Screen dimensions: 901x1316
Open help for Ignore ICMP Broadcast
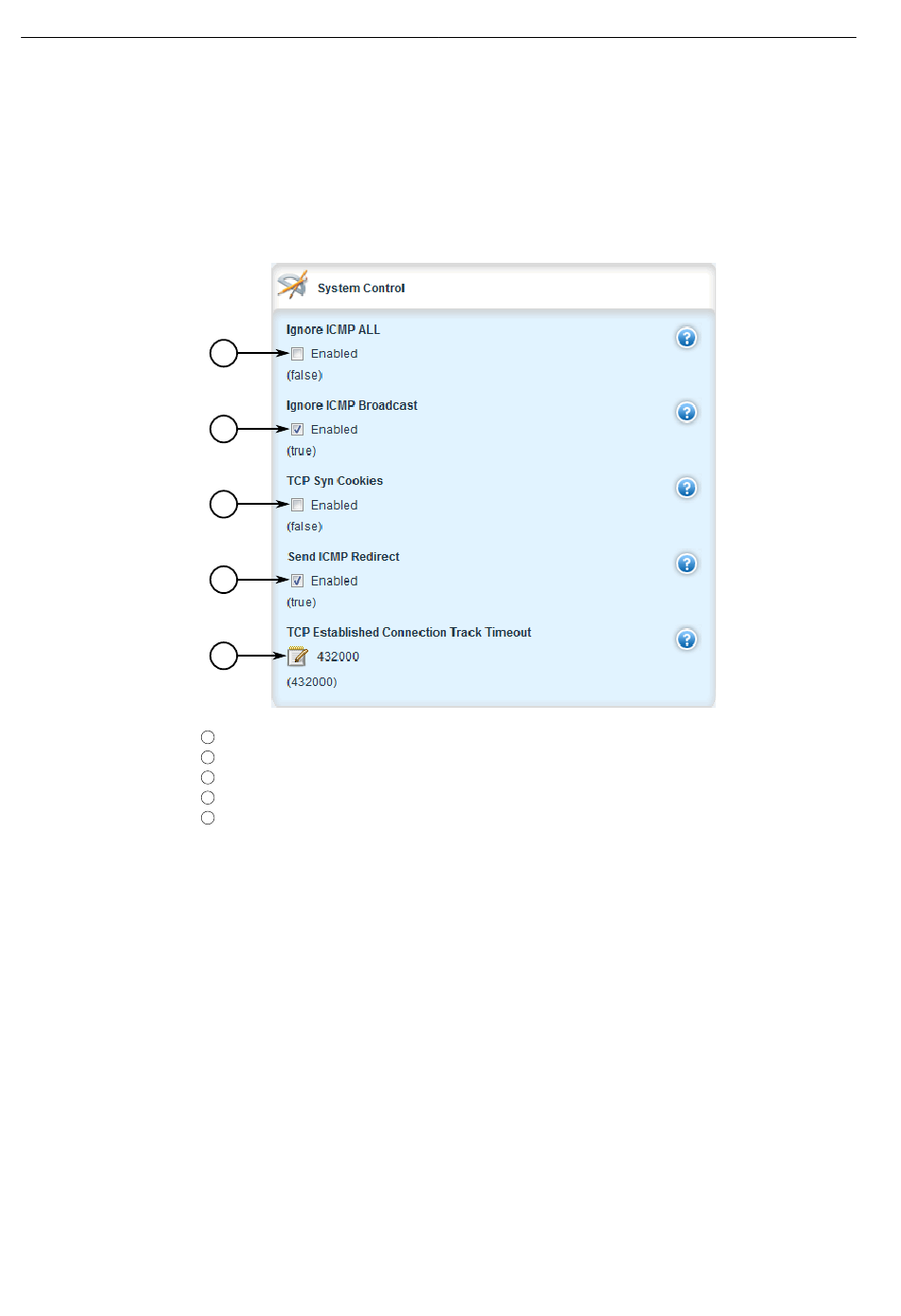tap(687, 412)
